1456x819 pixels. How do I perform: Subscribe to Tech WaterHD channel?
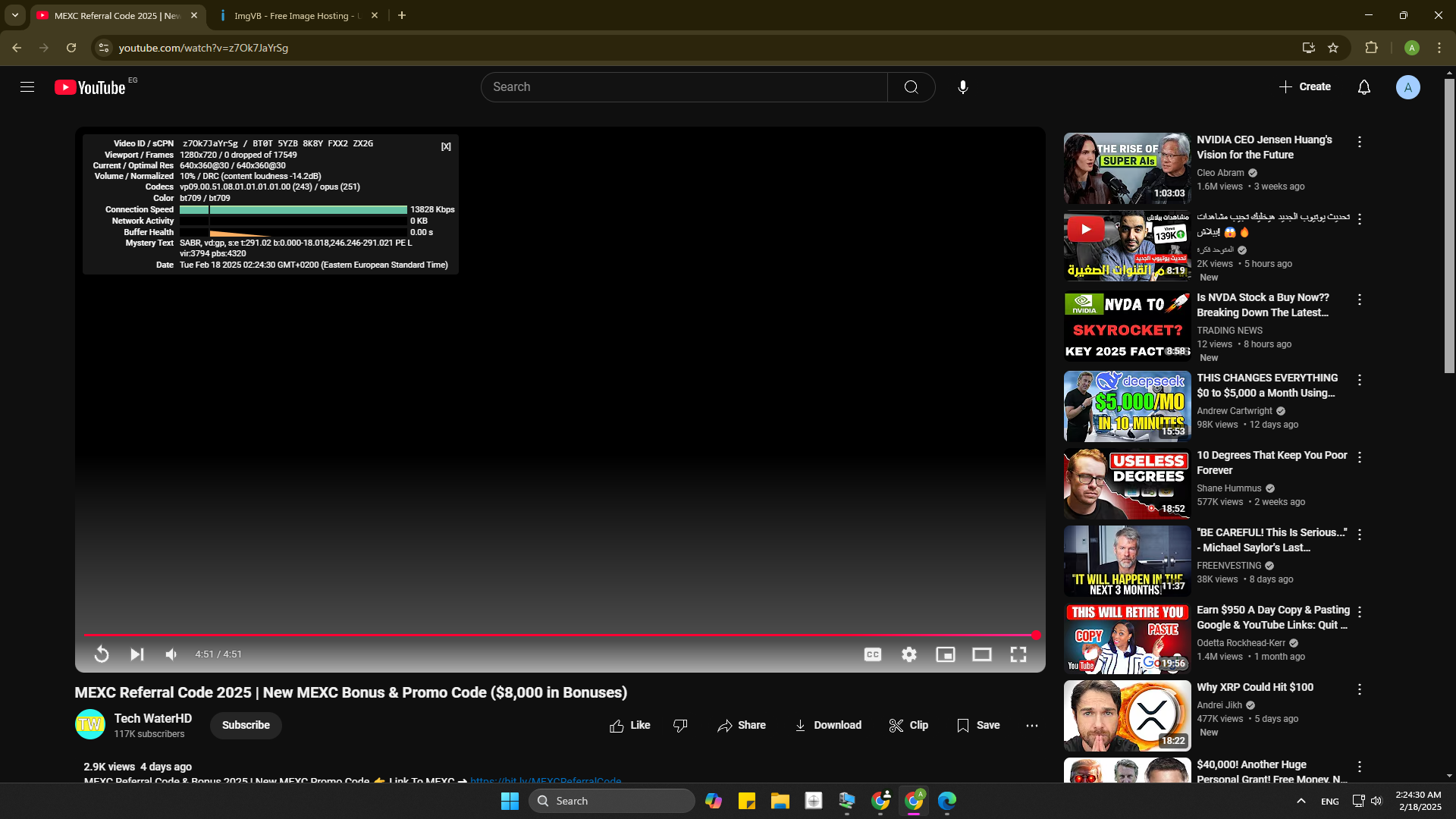[x=246, y=726]
